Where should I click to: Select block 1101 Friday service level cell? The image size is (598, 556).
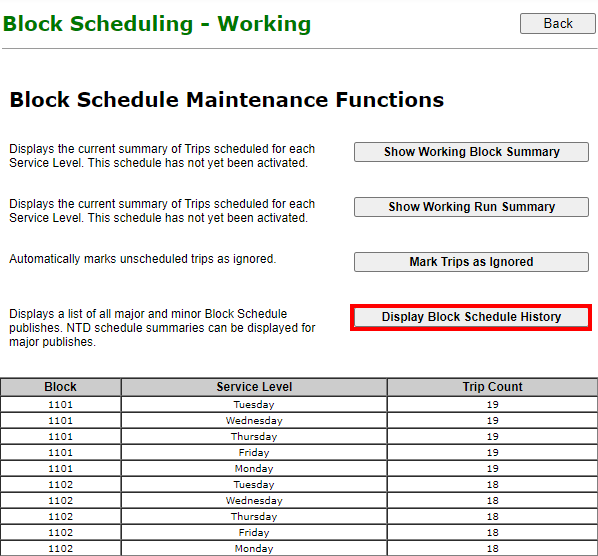(254, 452)
